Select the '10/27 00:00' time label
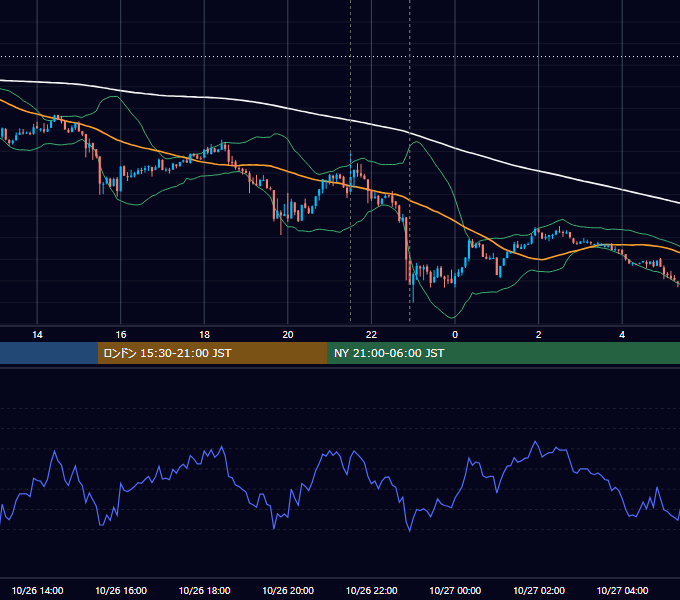This screenshot has width=680, height=600. [x=455, y=590]
